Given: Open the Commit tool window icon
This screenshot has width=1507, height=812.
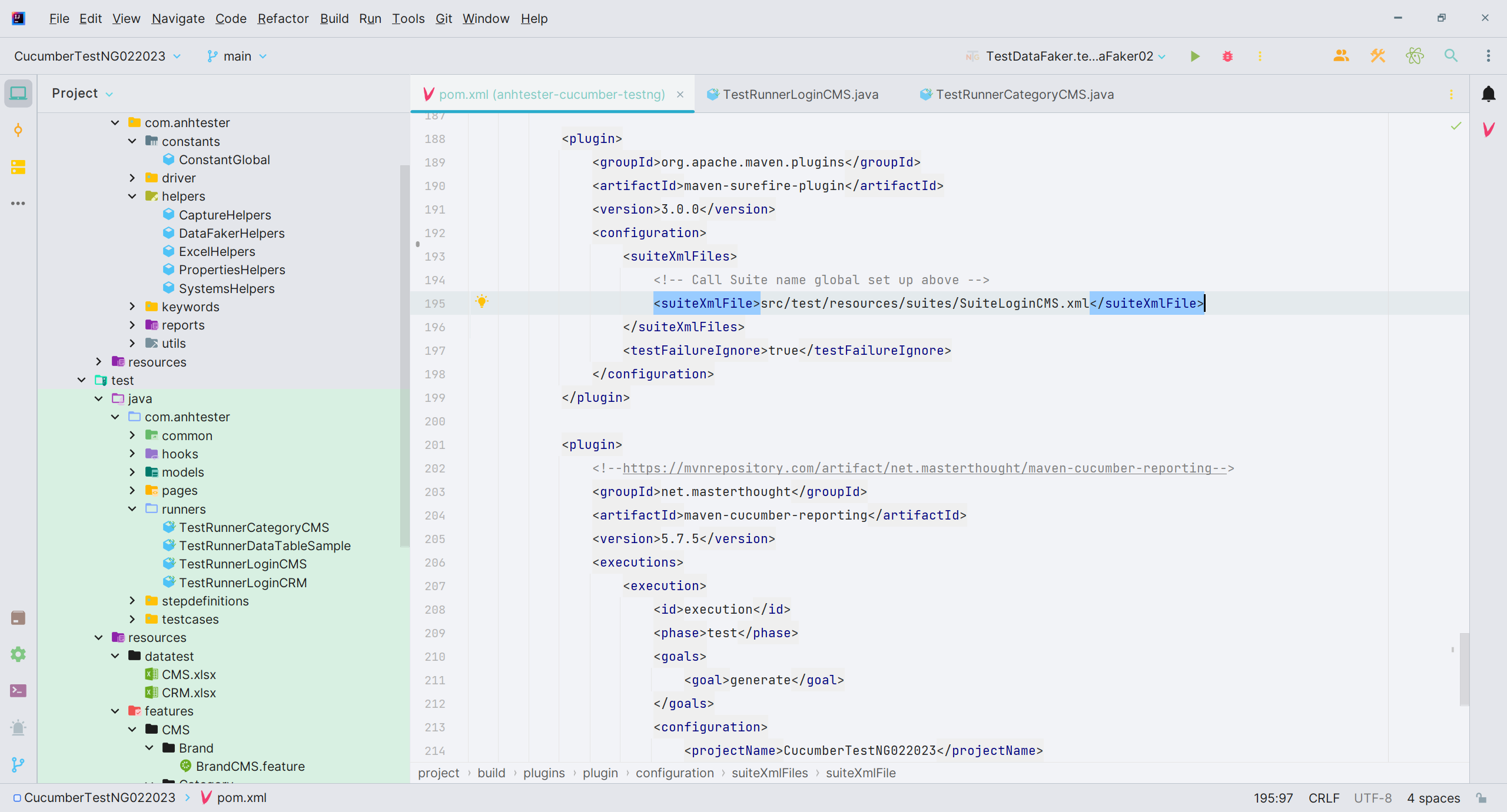Looking at the screenshot, I should pos(18,130).
